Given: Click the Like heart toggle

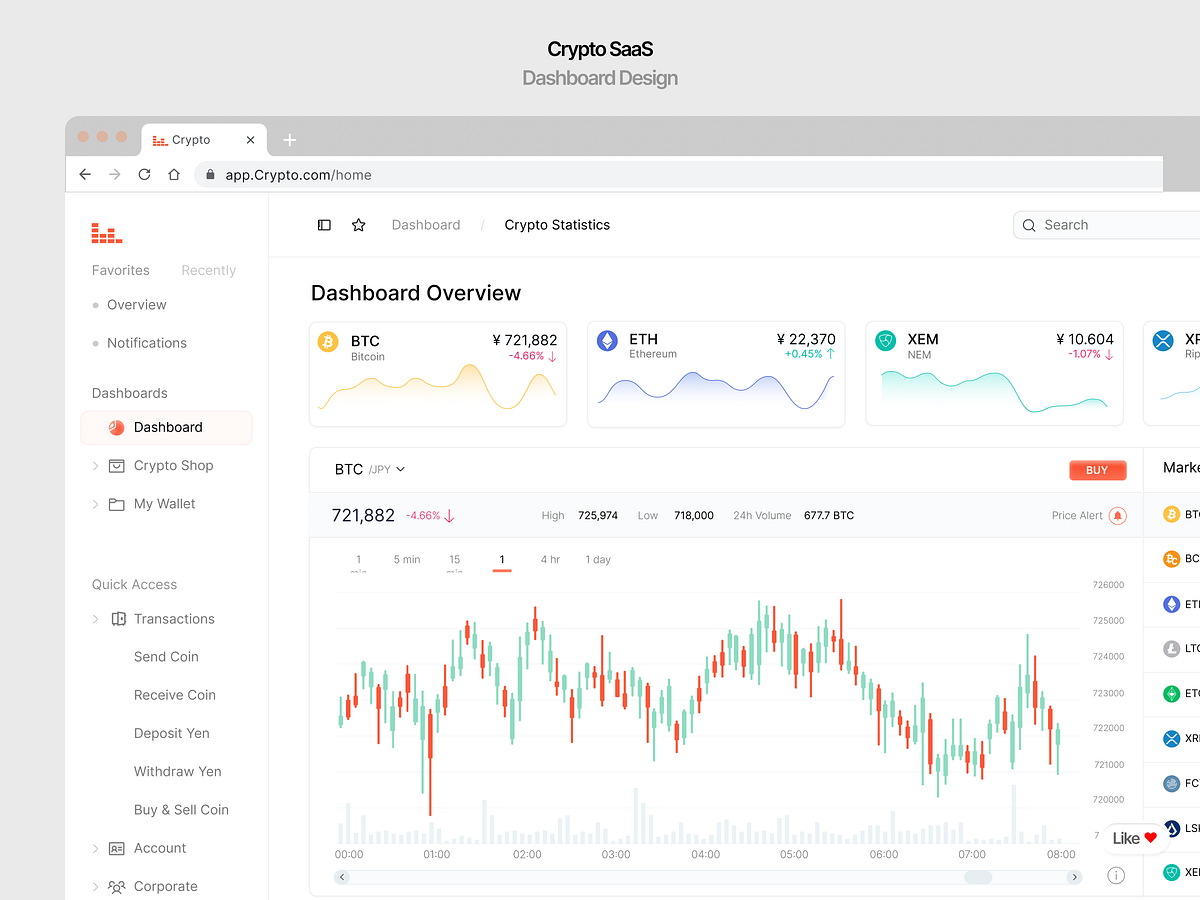Looking at the screenshot, I should (x=1134, y=838).
